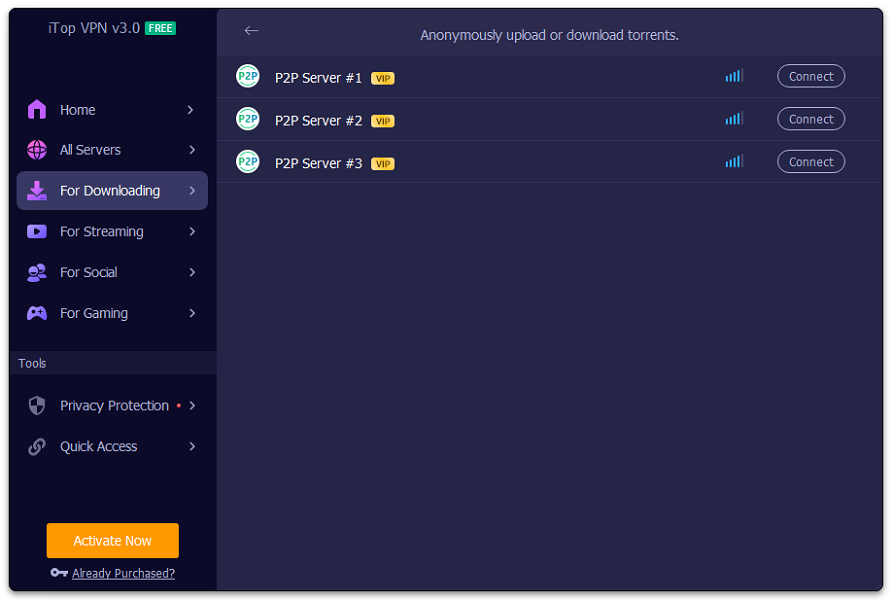The width and height of the screenshot is (892, 600).
Task: Expand the Home menu chevron
Action: [191, 110]
